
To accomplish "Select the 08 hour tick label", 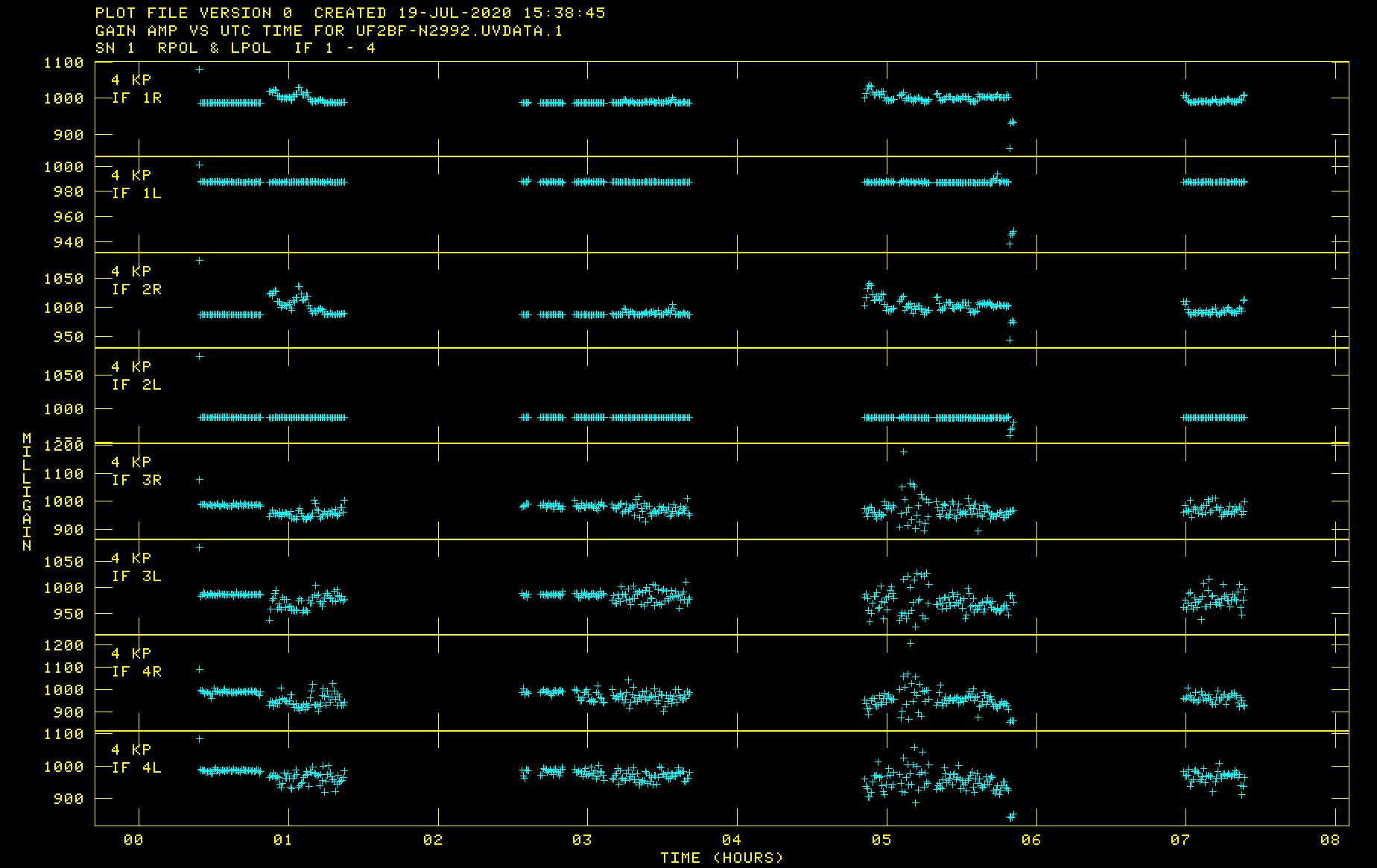I will (1330, 840).
